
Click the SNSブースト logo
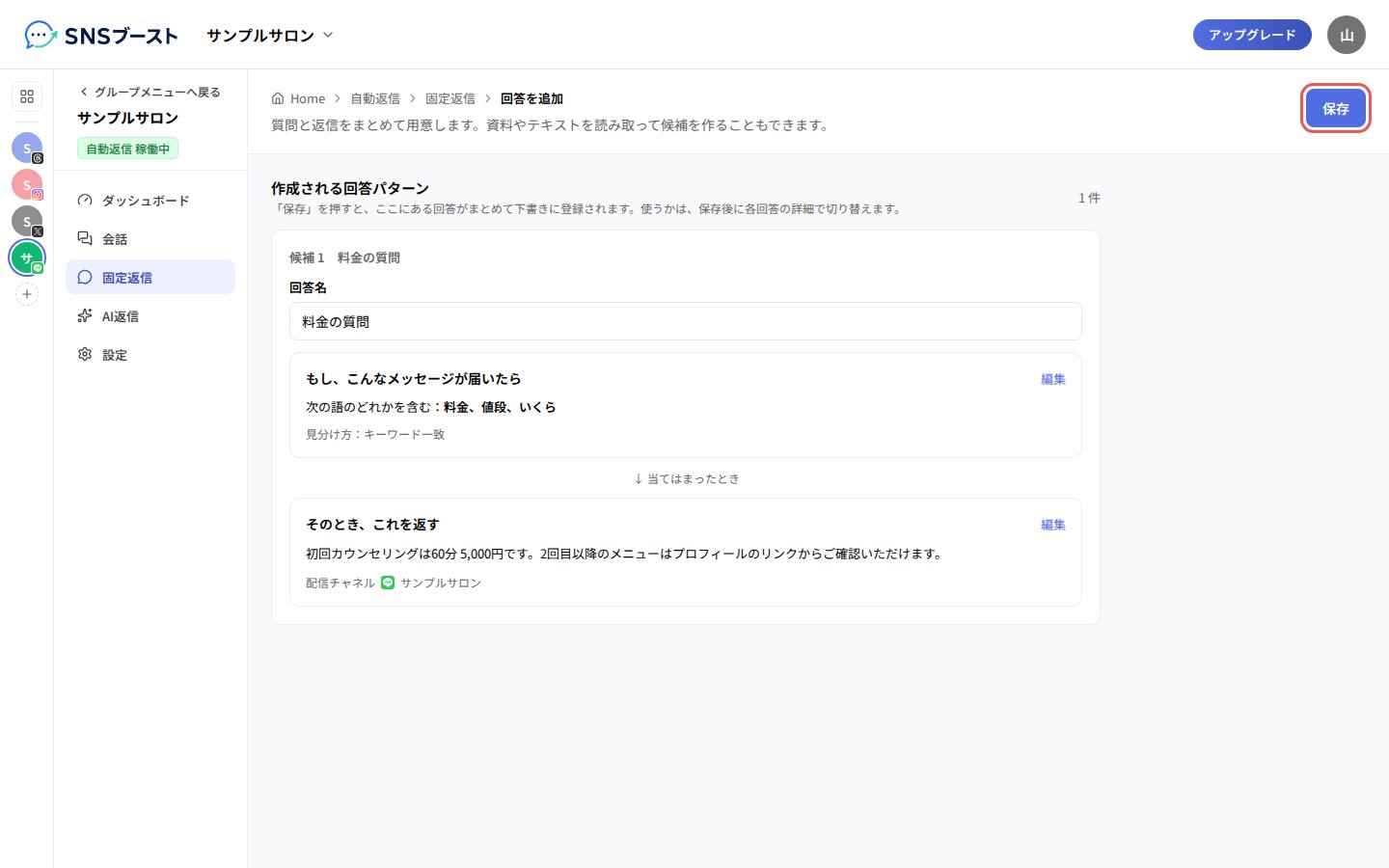[101, 35]
